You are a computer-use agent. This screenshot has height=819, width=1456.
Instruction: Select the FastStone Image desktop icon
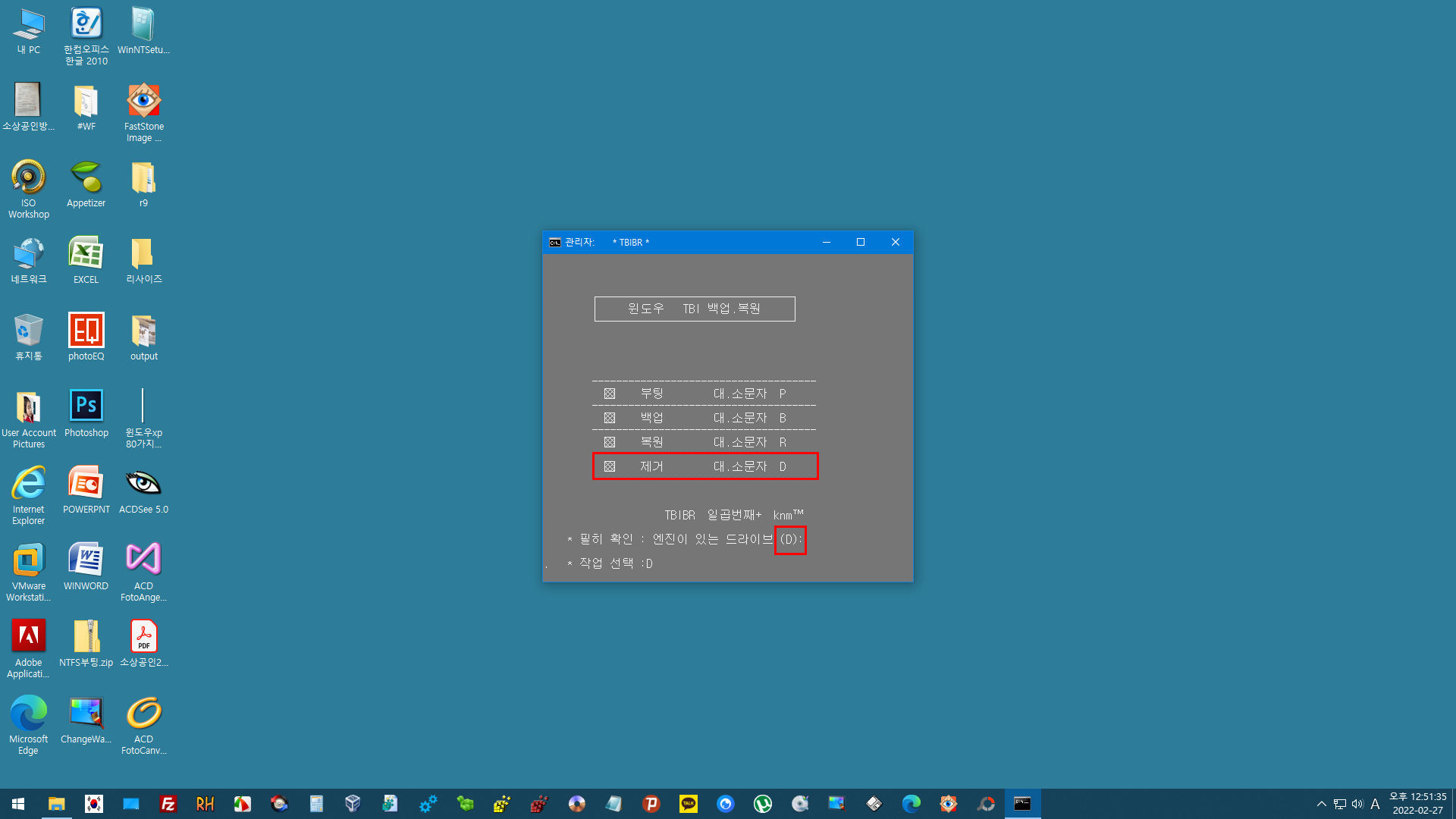point(143,113)
